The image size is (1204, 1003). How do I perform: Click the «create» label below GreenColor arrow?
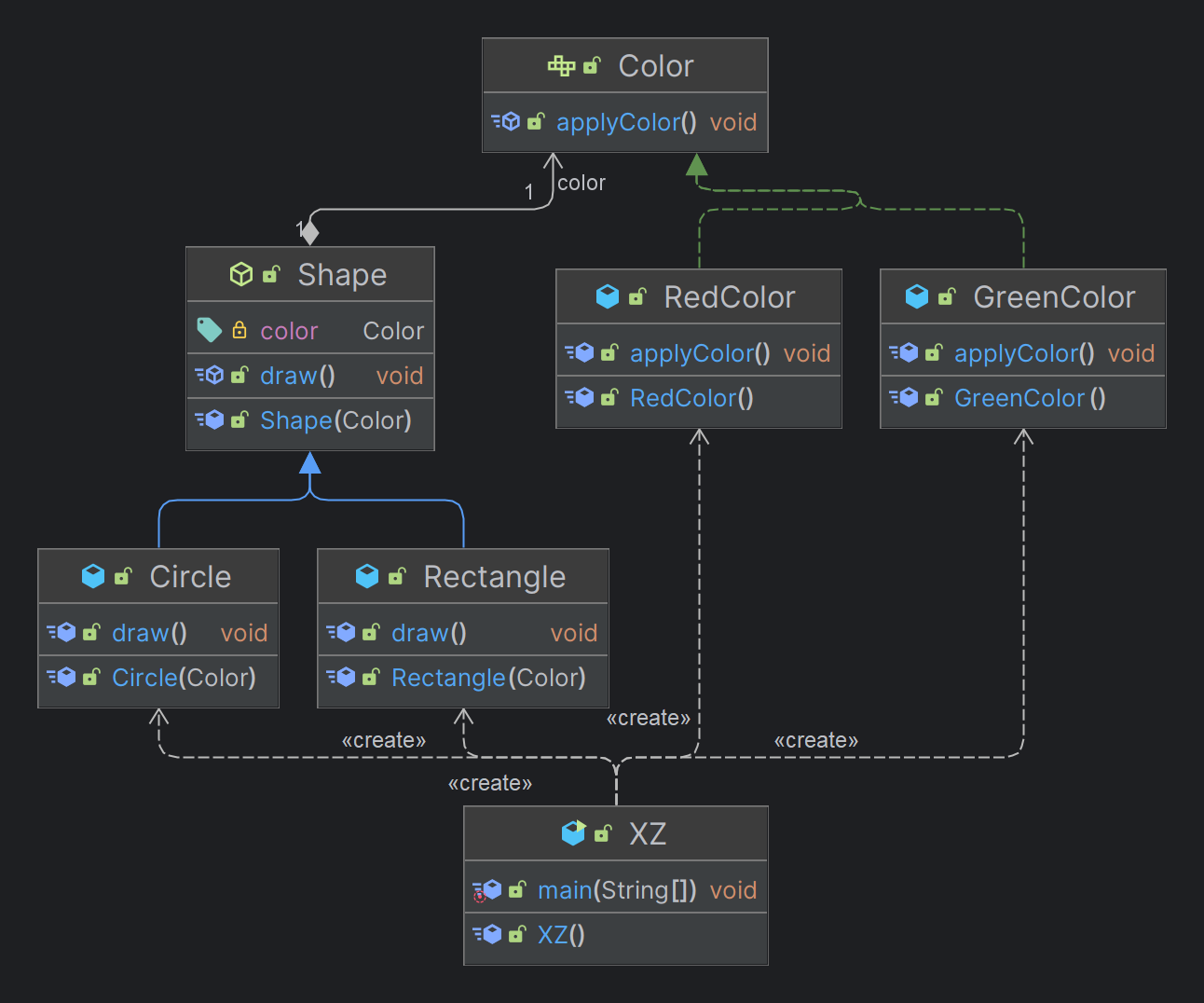tap(816, 740)
